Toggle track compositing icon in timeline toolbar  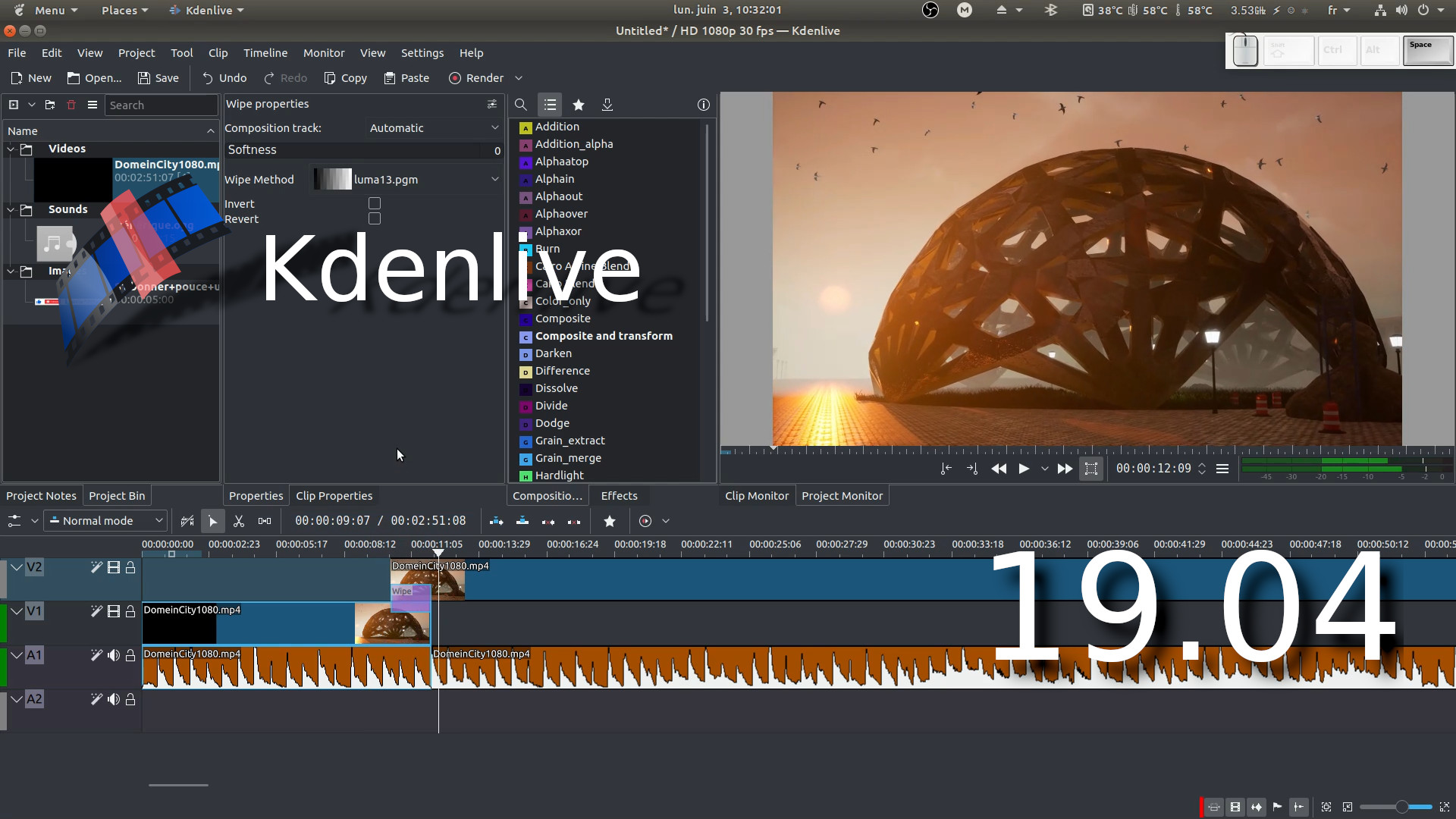(187, 521)
